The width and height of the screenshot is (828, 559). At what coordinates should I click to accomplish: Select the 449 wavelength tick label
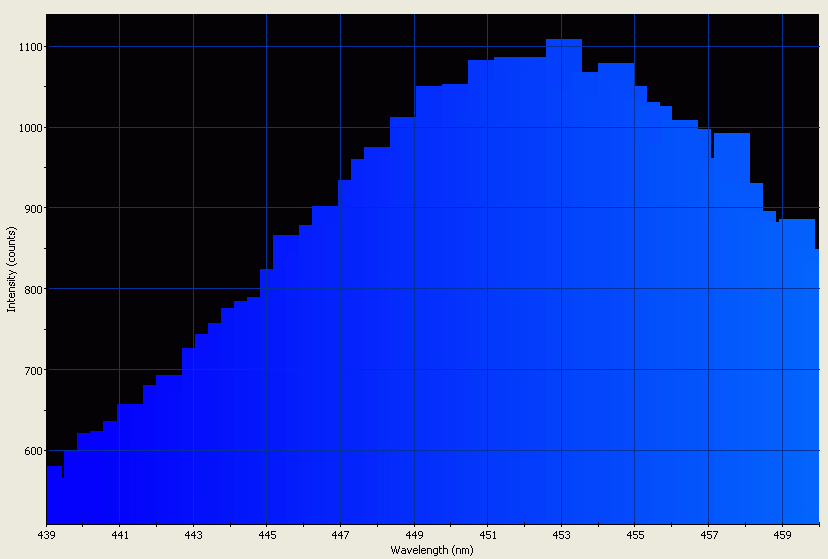415,535
